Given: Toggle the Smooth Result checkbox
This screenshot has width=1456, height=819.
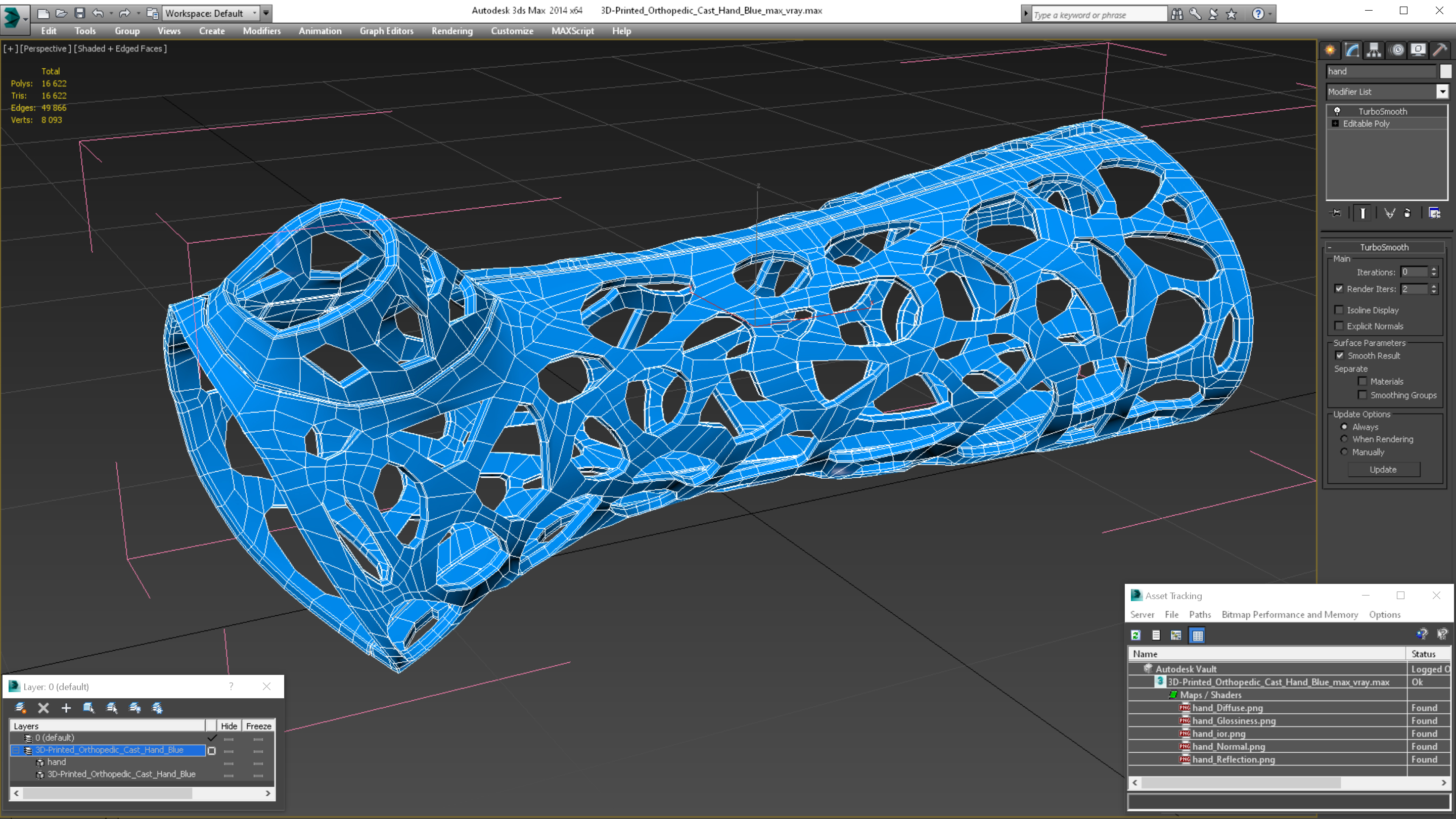Looking at the screenshot, I should coord(1340,355).
